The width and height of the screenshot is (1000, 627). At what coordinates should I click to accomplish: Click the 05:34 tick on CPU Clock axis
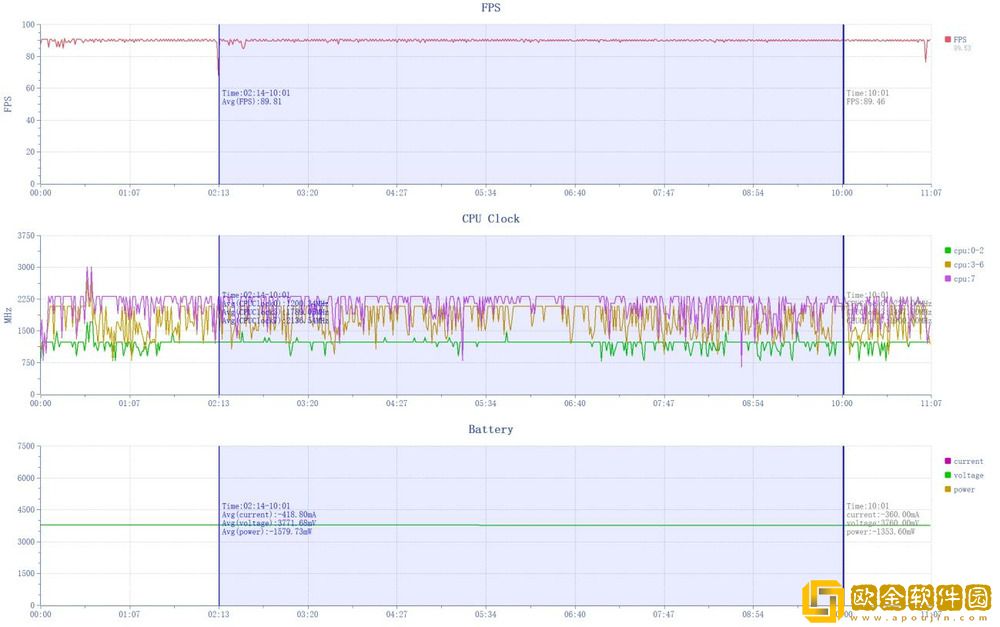485,403
